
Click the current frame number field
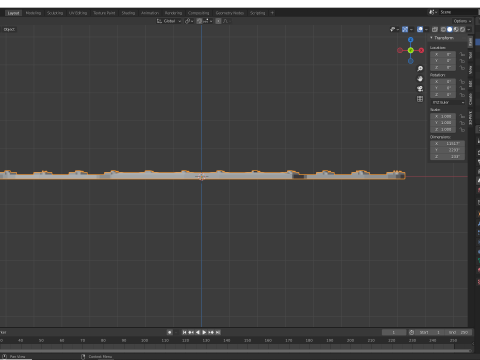(394, 332)
